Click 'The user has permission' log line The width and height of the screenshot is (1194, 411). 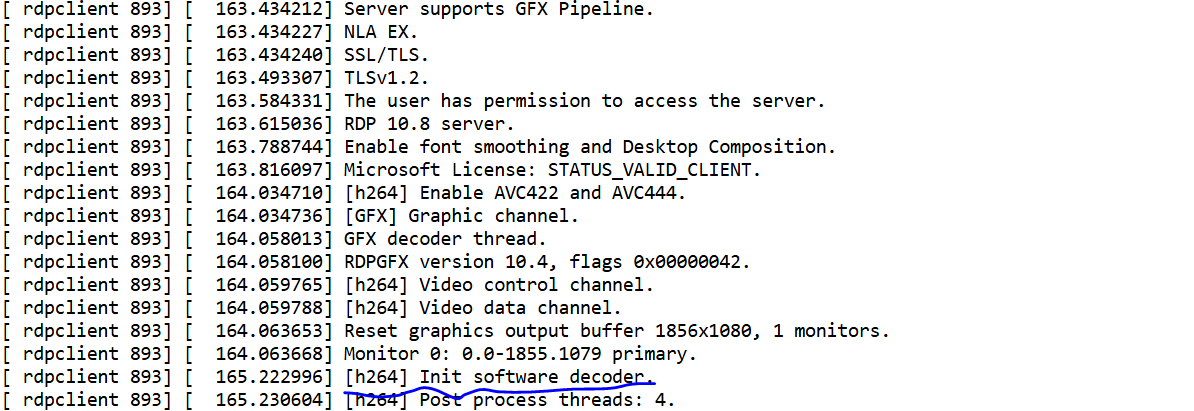click(585, 101)
